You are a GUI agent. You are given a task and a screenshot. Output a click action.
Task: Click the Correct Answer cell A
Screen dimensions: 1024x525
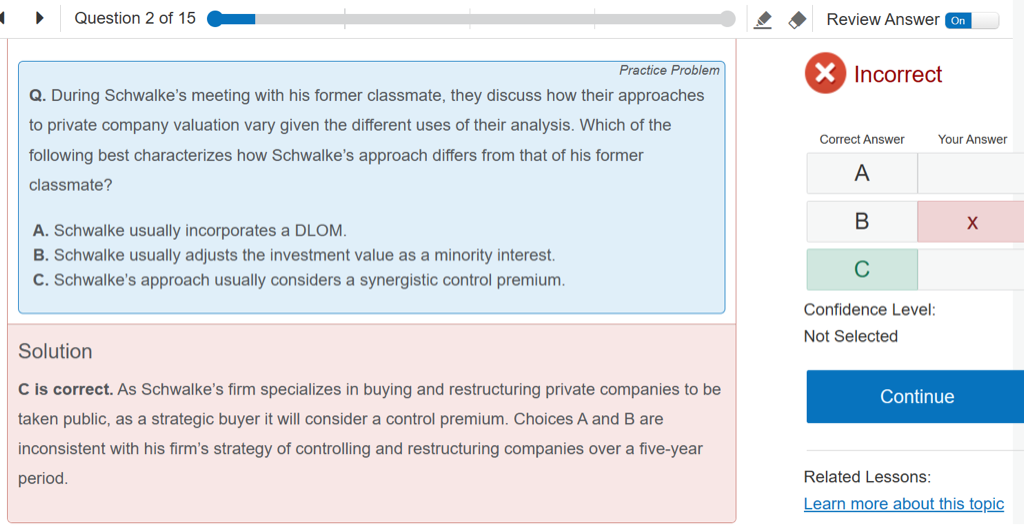(x=861, y=174)
